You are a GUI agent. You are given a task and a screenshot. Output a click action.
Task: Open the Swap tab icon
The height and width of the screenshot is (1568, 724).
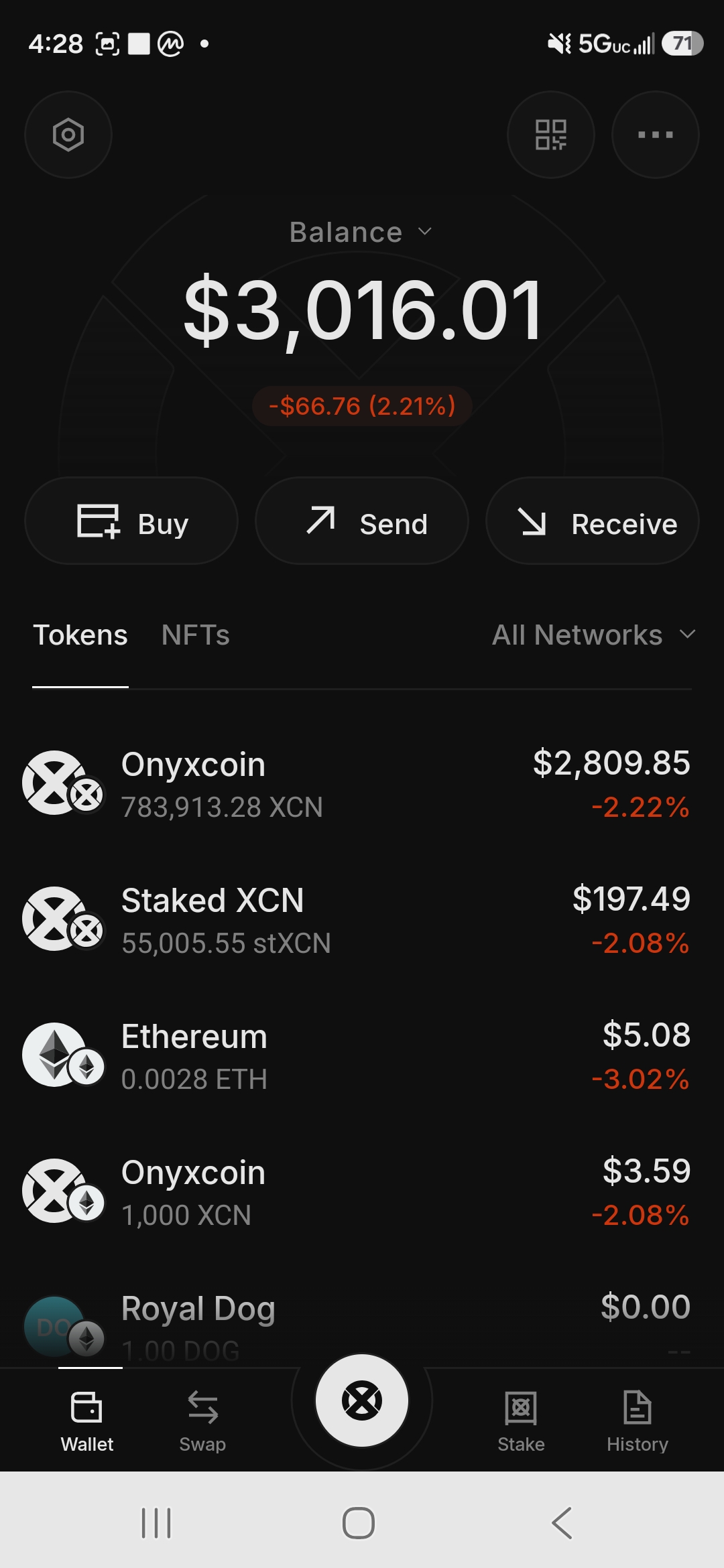tap(202, 1407)
